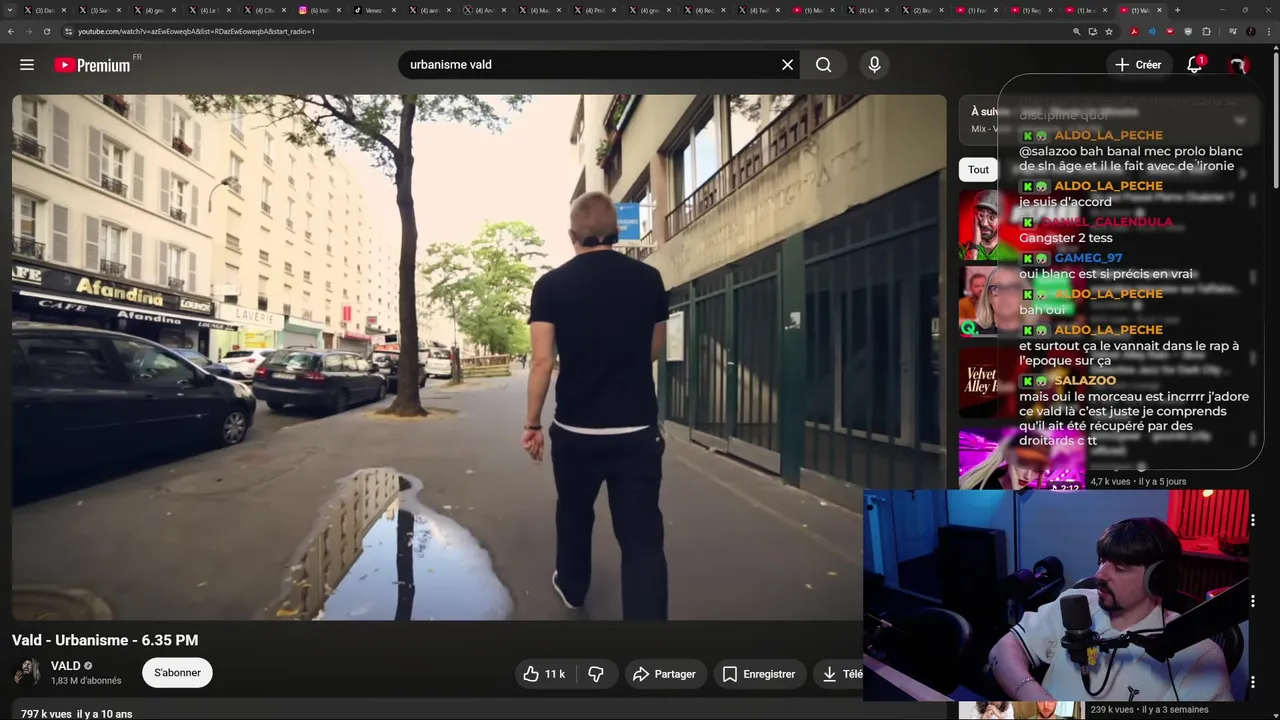Image resolution: width=1280 pixels, height=720 pixels.
Task: Click ALDO_LA_PECHE username on '@salazoo' message
Action: (1108, 135)
